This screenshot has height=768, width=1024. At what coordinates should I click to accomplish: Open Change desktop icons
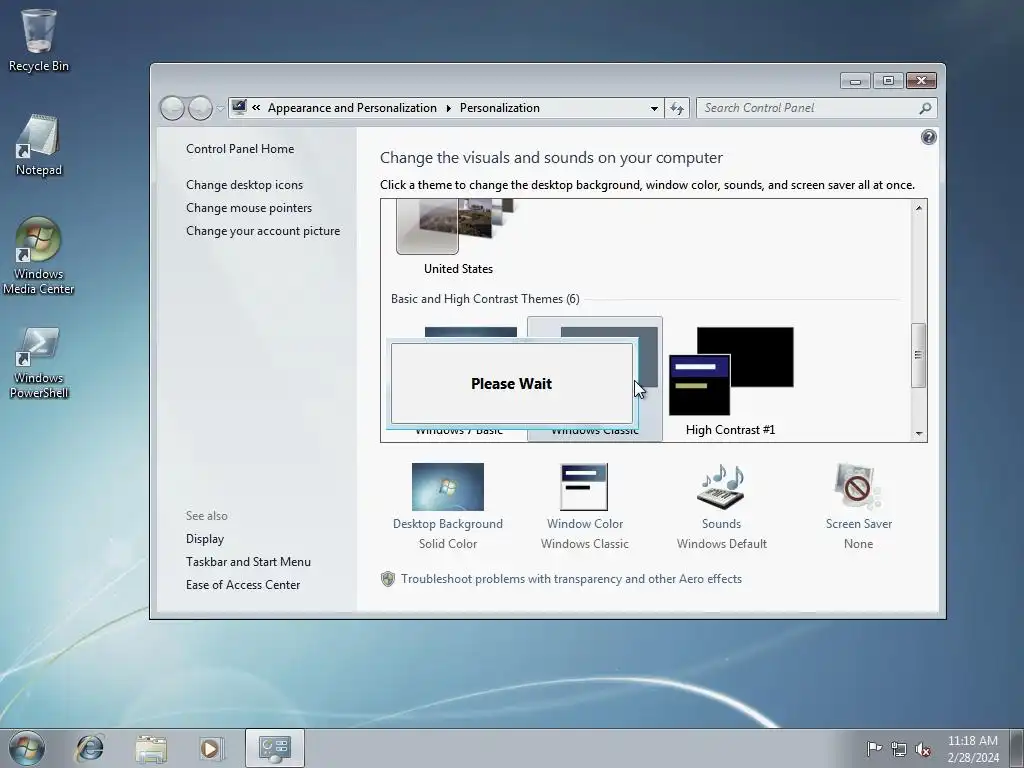click(244, 185)
